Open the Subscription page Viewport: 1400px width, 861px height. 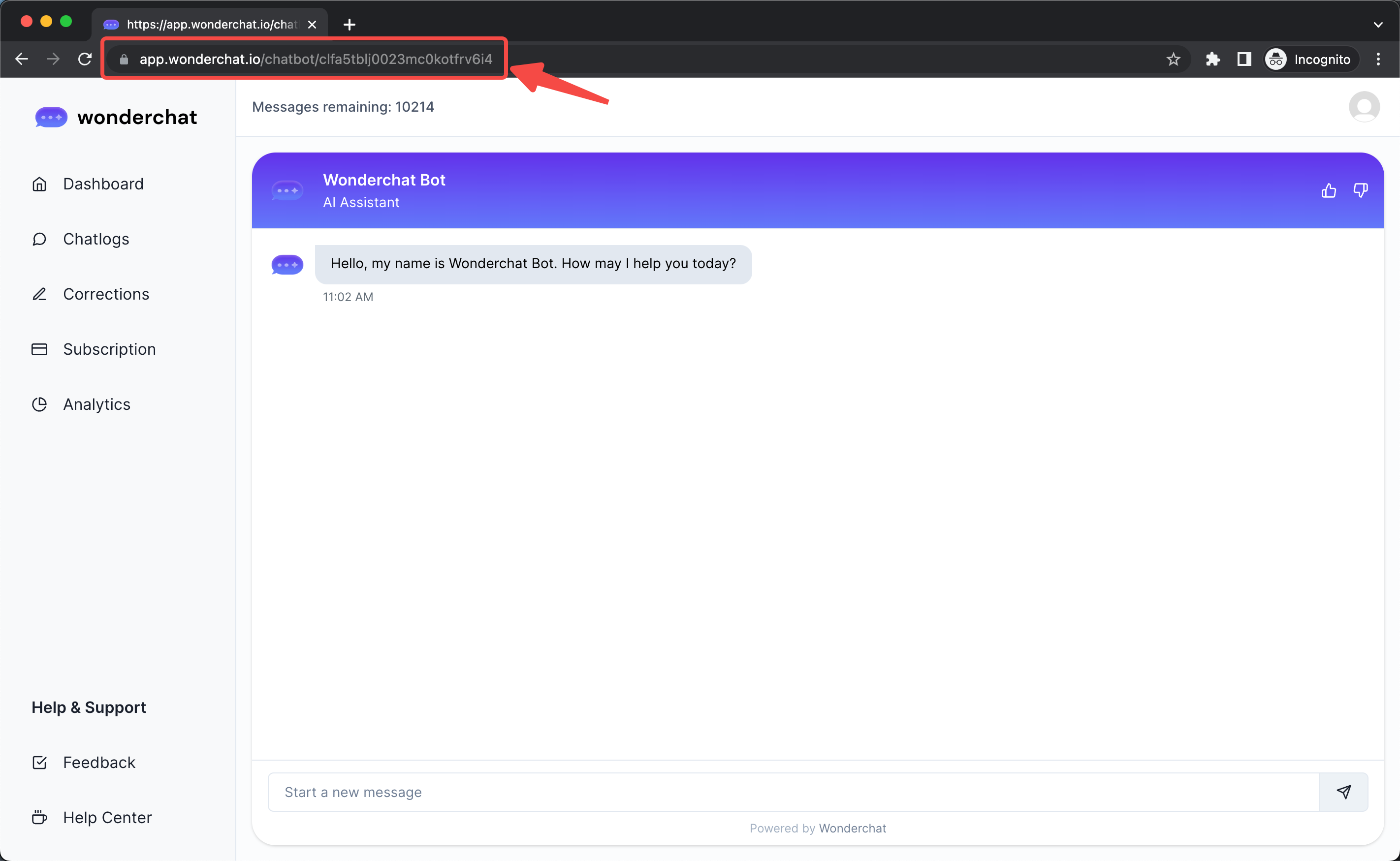[109, 349]
